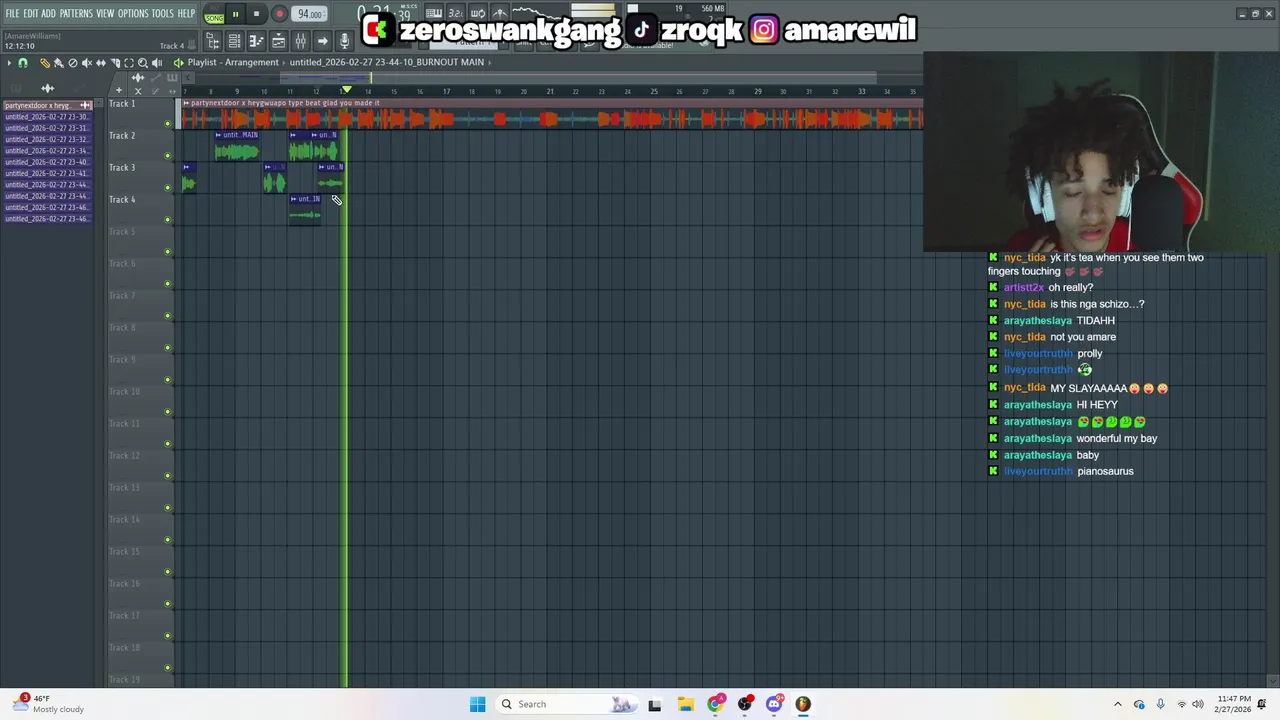Pause playback with the pause button
Image resolution: width=1280 pixels, height=720 pixels.
tap(235, 14)
